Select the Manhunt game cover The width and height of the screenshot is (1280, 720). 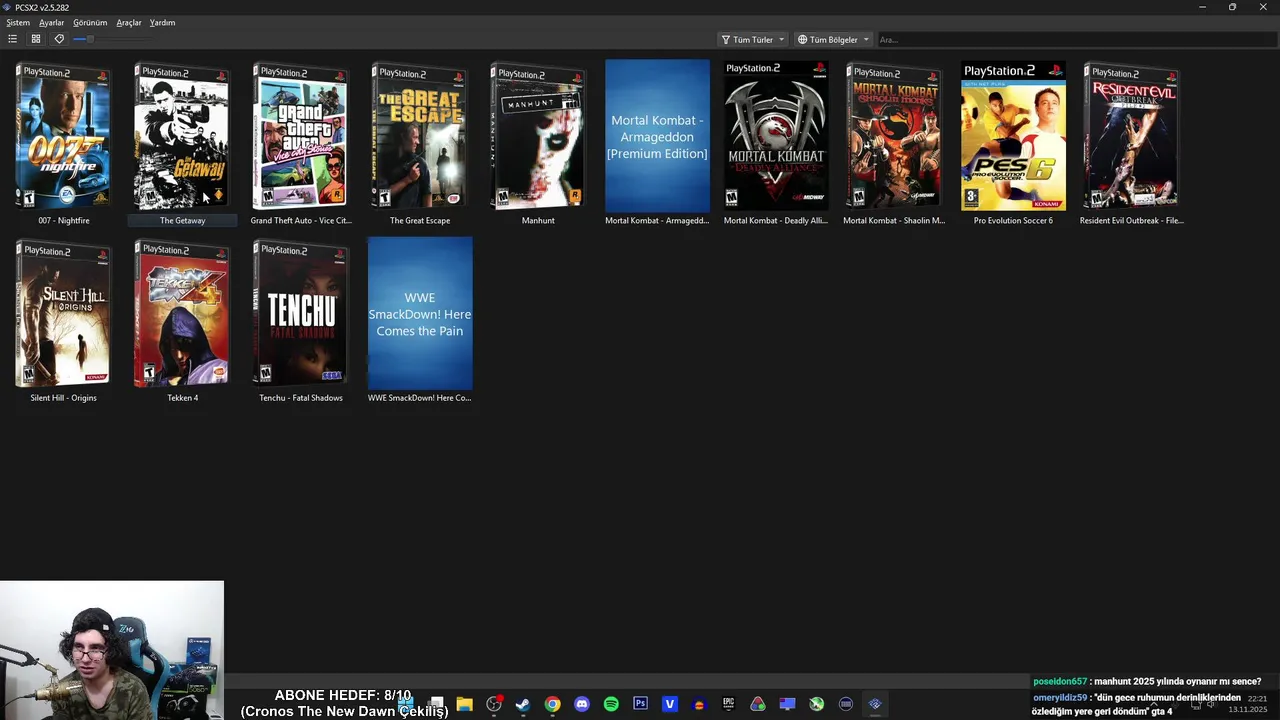coord(538,136)
